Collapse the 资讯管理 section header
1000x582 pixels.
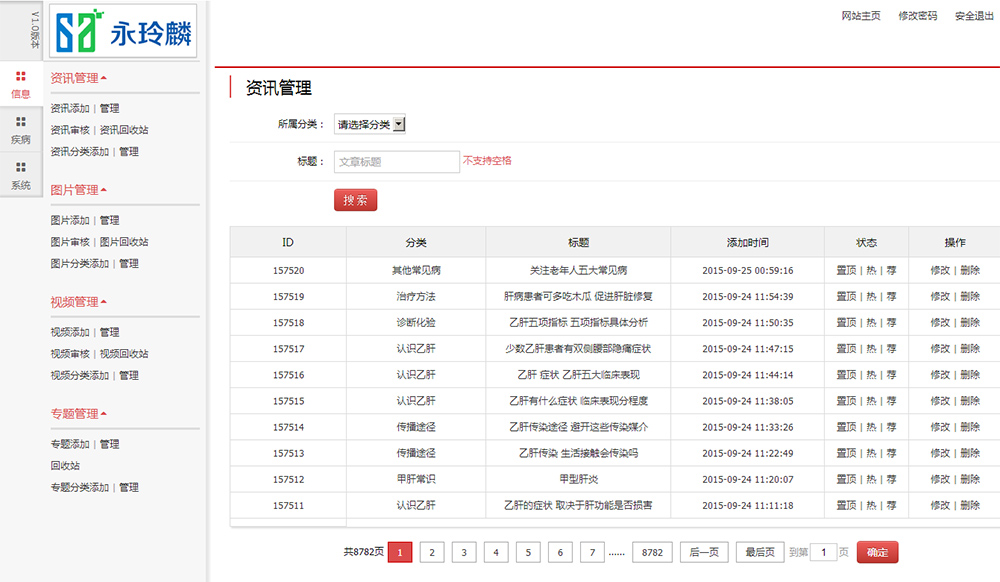(73, 76)
